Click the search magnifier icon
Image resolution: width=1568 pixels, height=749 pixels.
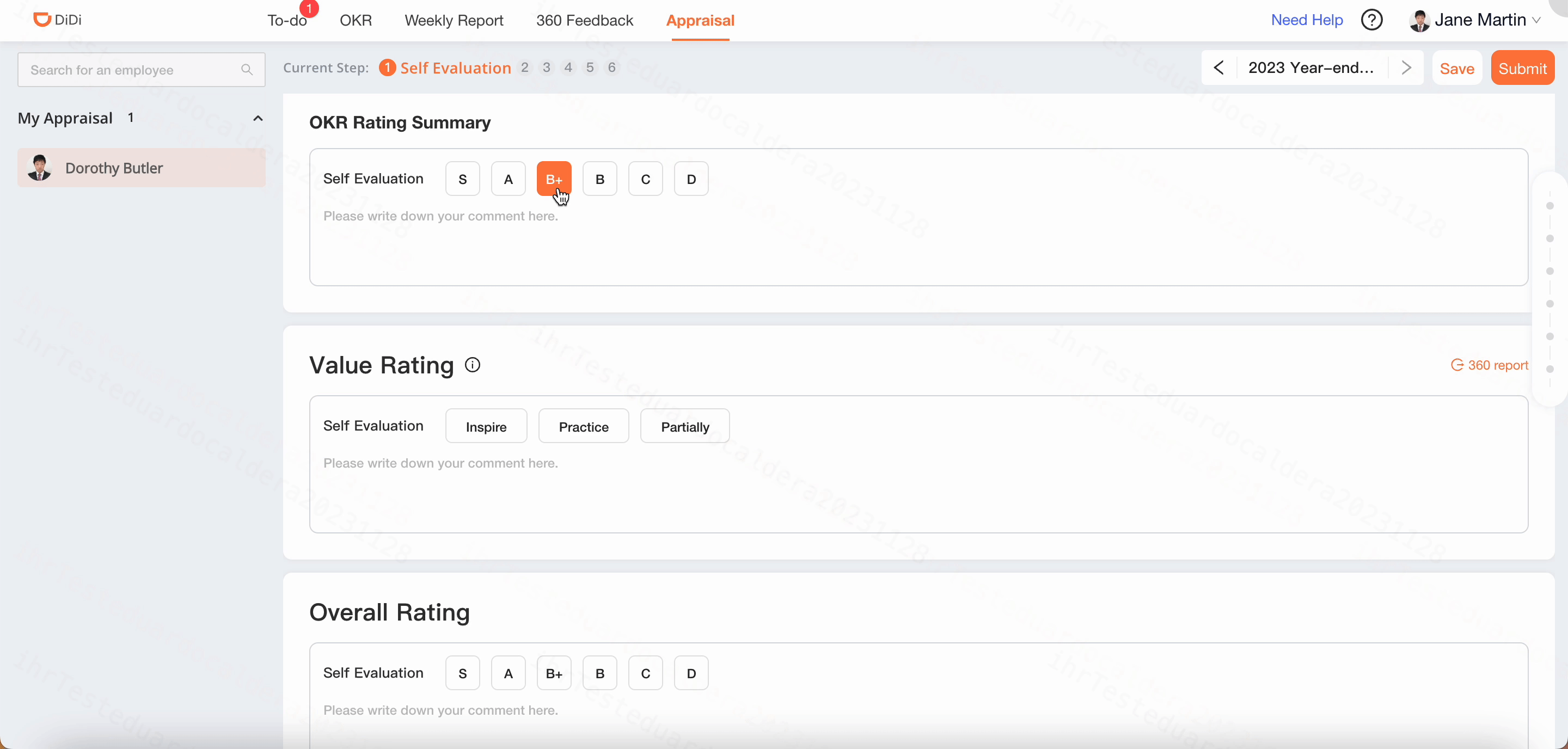click(x=247, y=70)
